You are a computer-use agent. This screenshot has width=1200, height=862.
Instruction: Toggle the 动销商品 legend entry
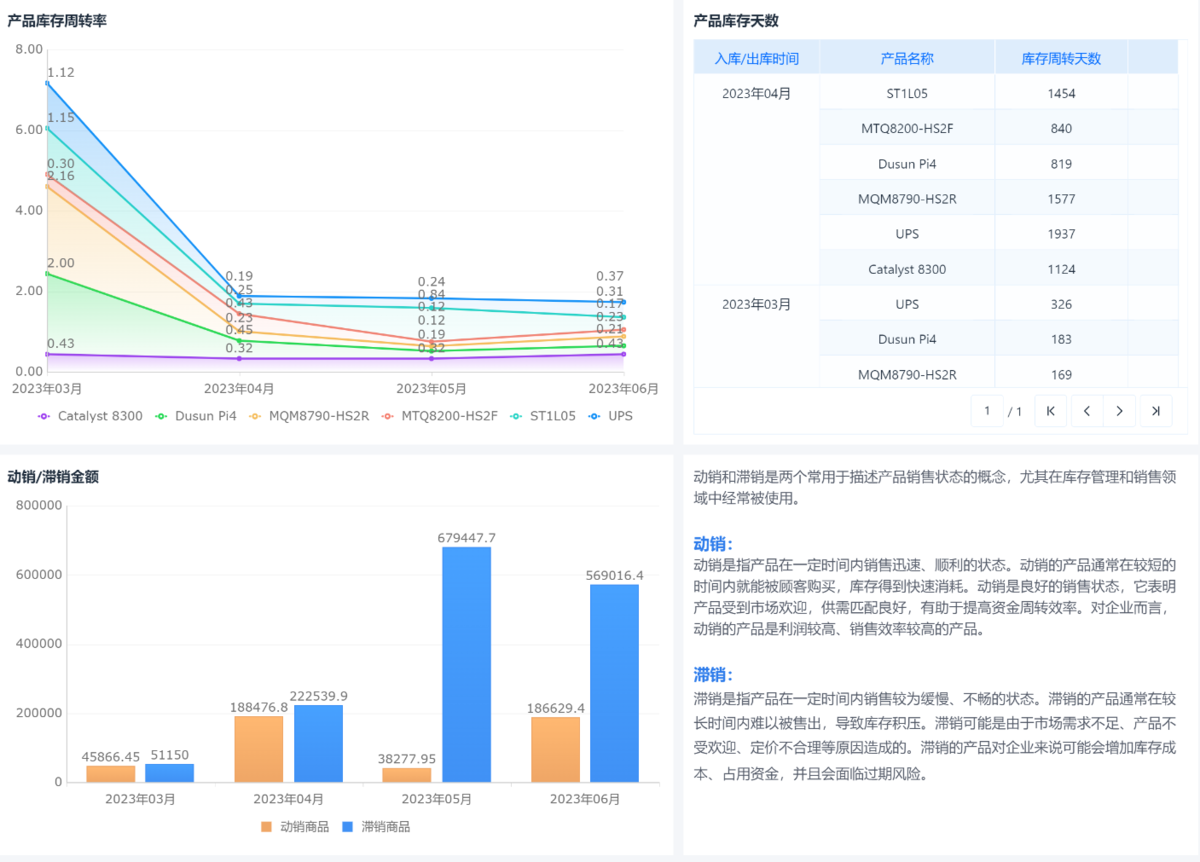(294, 827)
